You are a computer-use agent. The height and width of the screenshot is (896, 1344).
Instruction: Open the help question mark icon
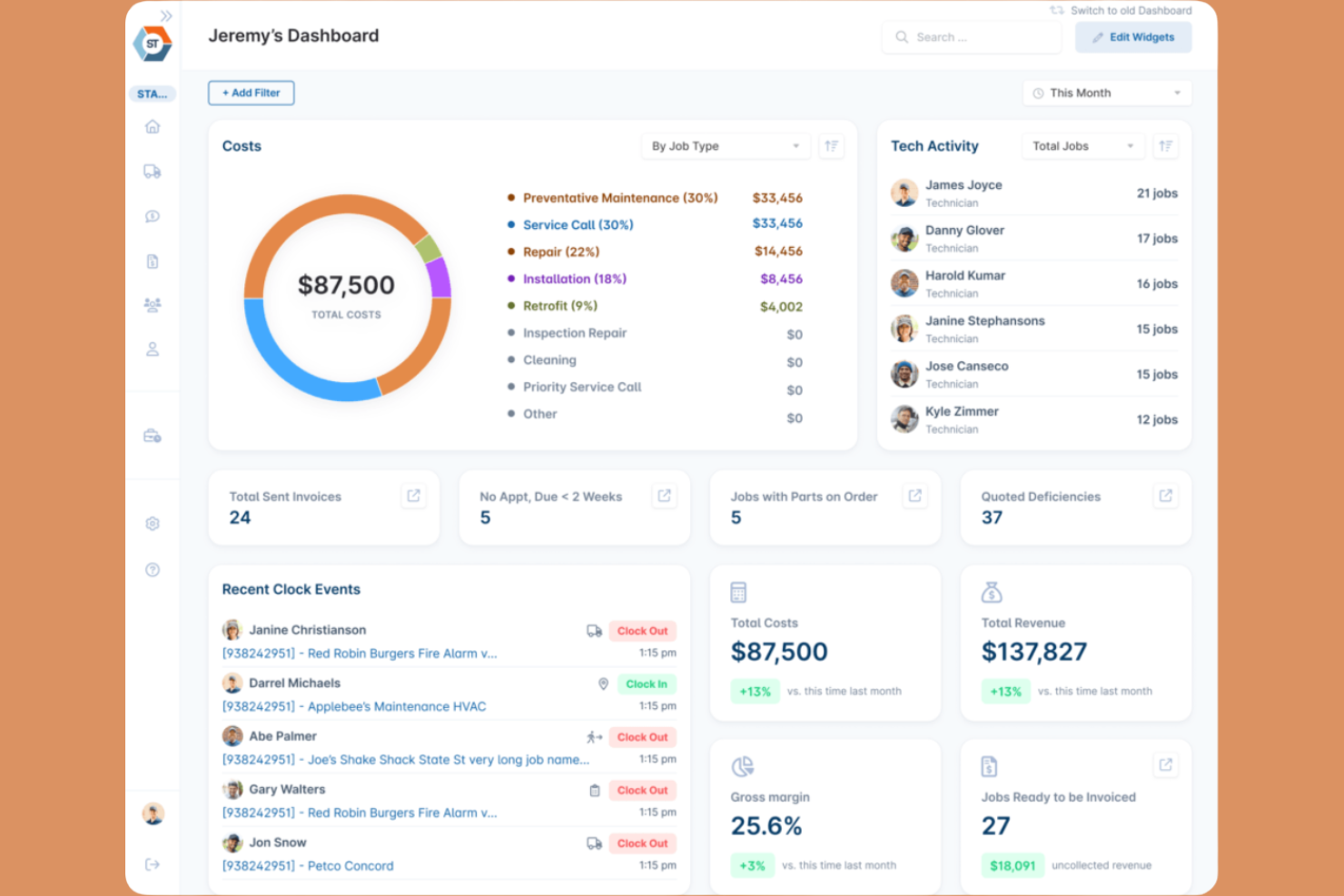click(153, 569)
